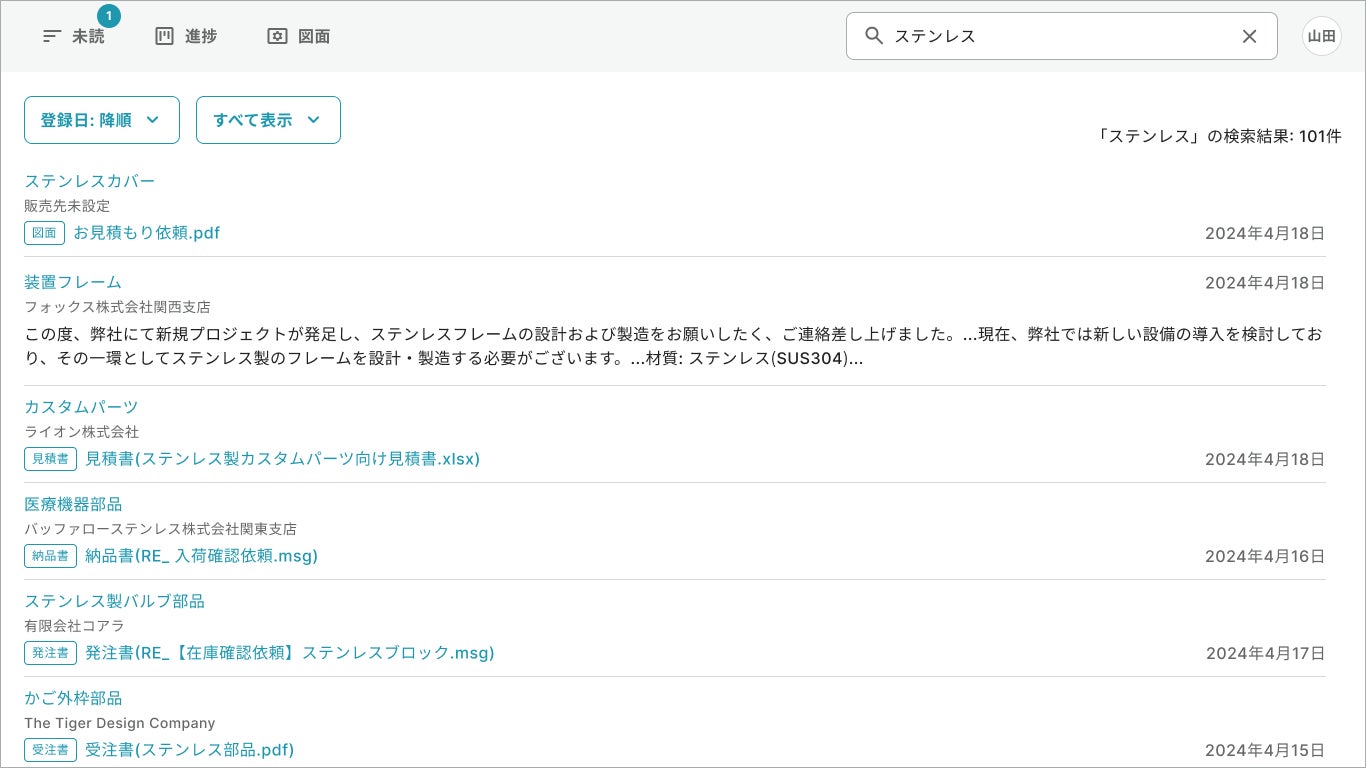Screen dimensions: 1366x768
Task: Open the 装置フレーム result title
Action: click(x=73, y=282)
